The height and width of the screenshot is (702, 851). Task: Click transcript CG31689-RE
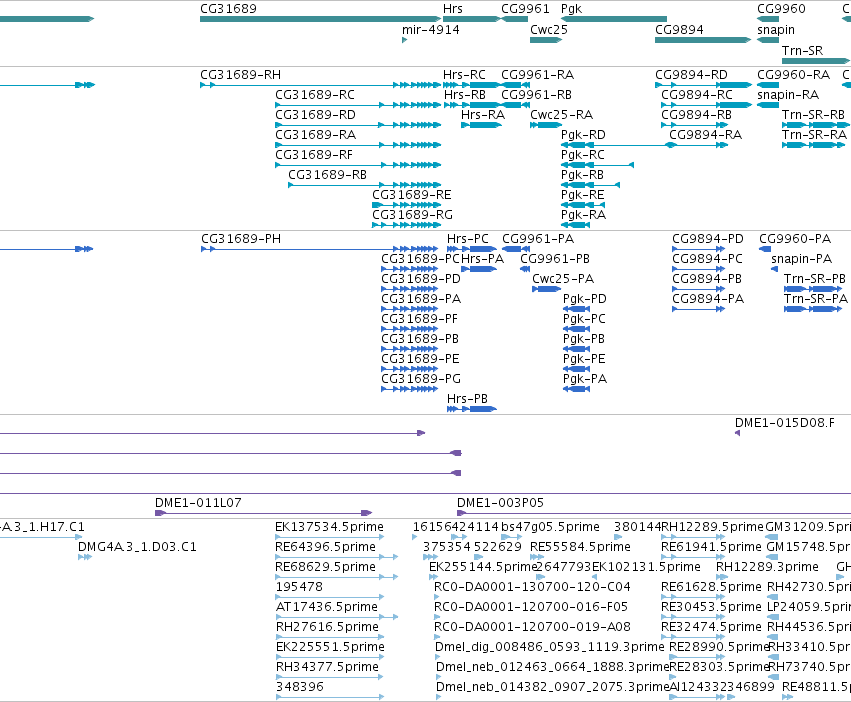tap(407, 205)
